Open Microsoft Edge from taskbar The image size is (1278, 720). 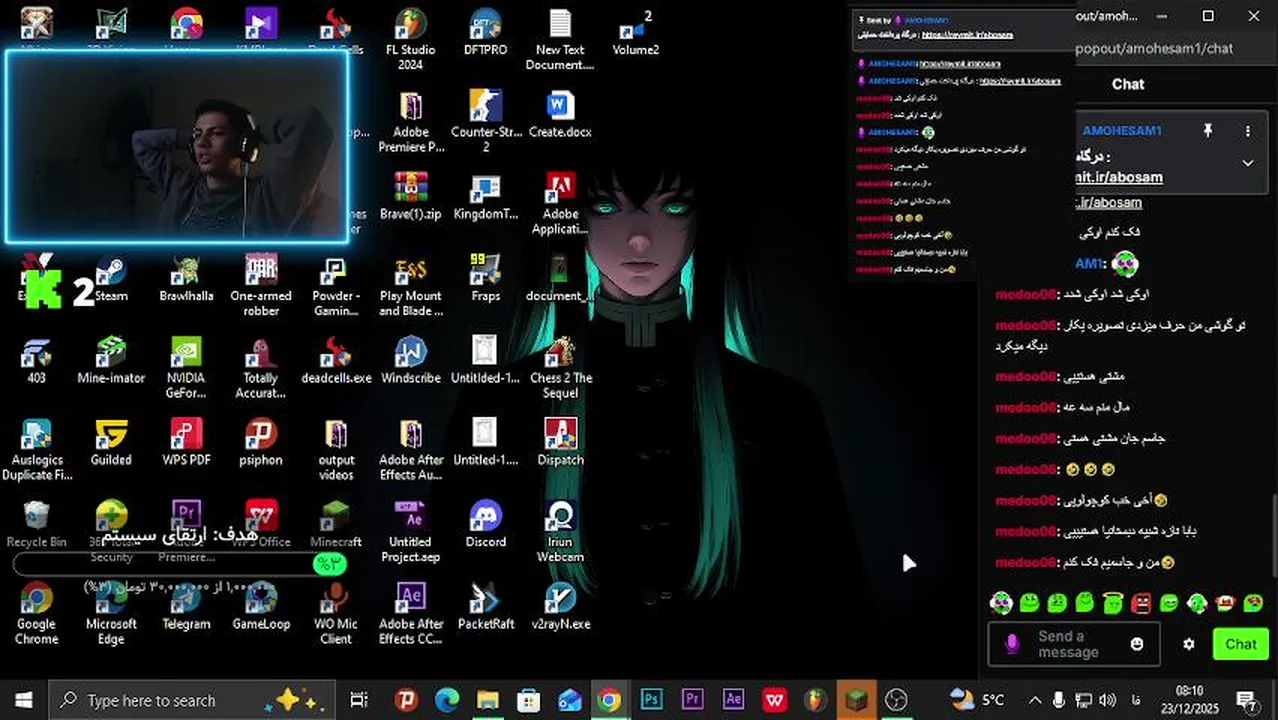pyautogui.click(x=446, y=700)
